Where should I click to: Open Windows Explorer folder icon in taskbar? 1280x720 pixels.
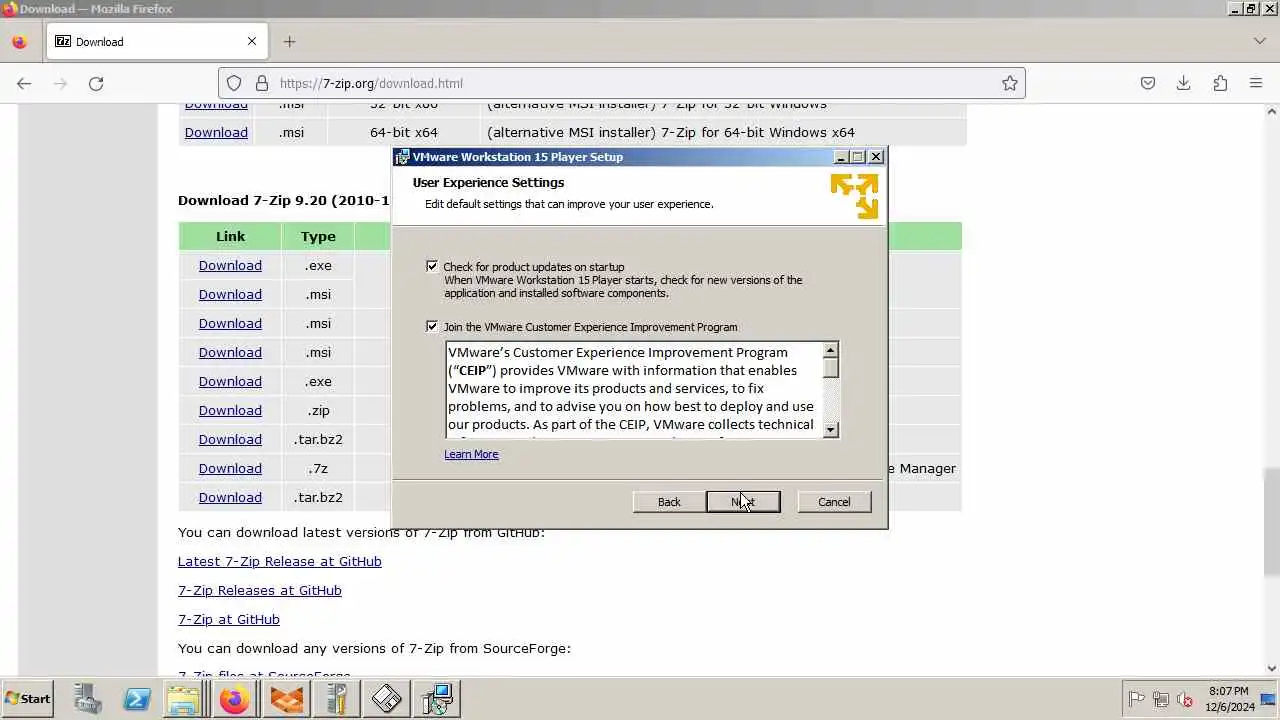pyautogui.click(x=184, y=699)
